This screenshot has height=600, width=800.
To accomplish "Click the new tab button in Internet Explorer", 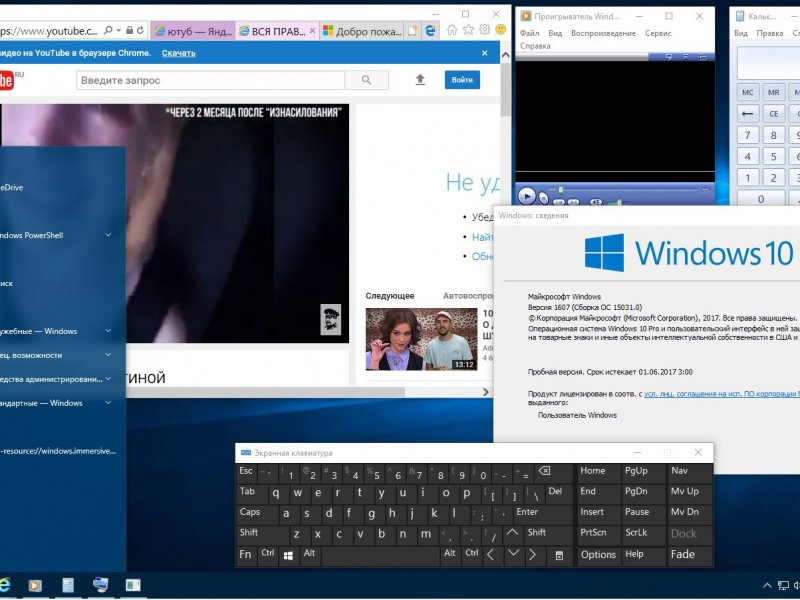I will tap(413, 31).
